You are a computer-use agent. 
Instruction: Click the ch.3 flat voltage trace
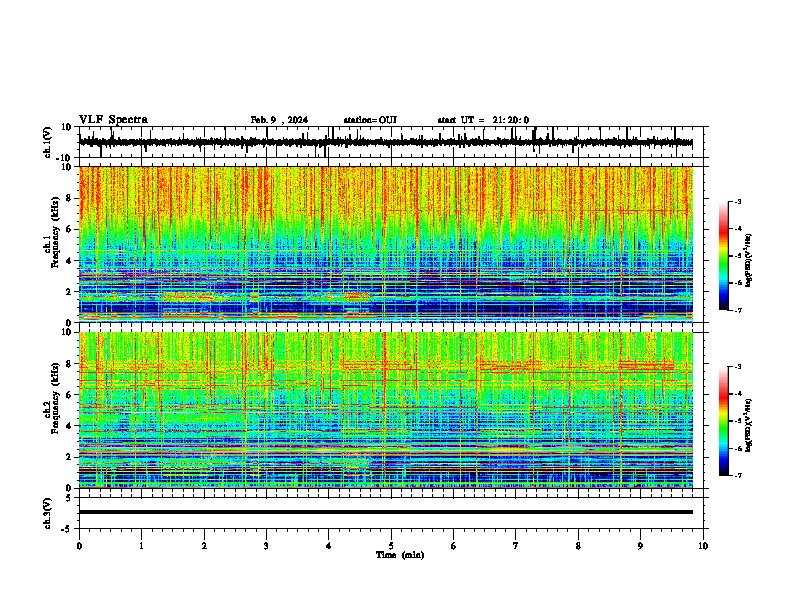(x=385, y=512)
